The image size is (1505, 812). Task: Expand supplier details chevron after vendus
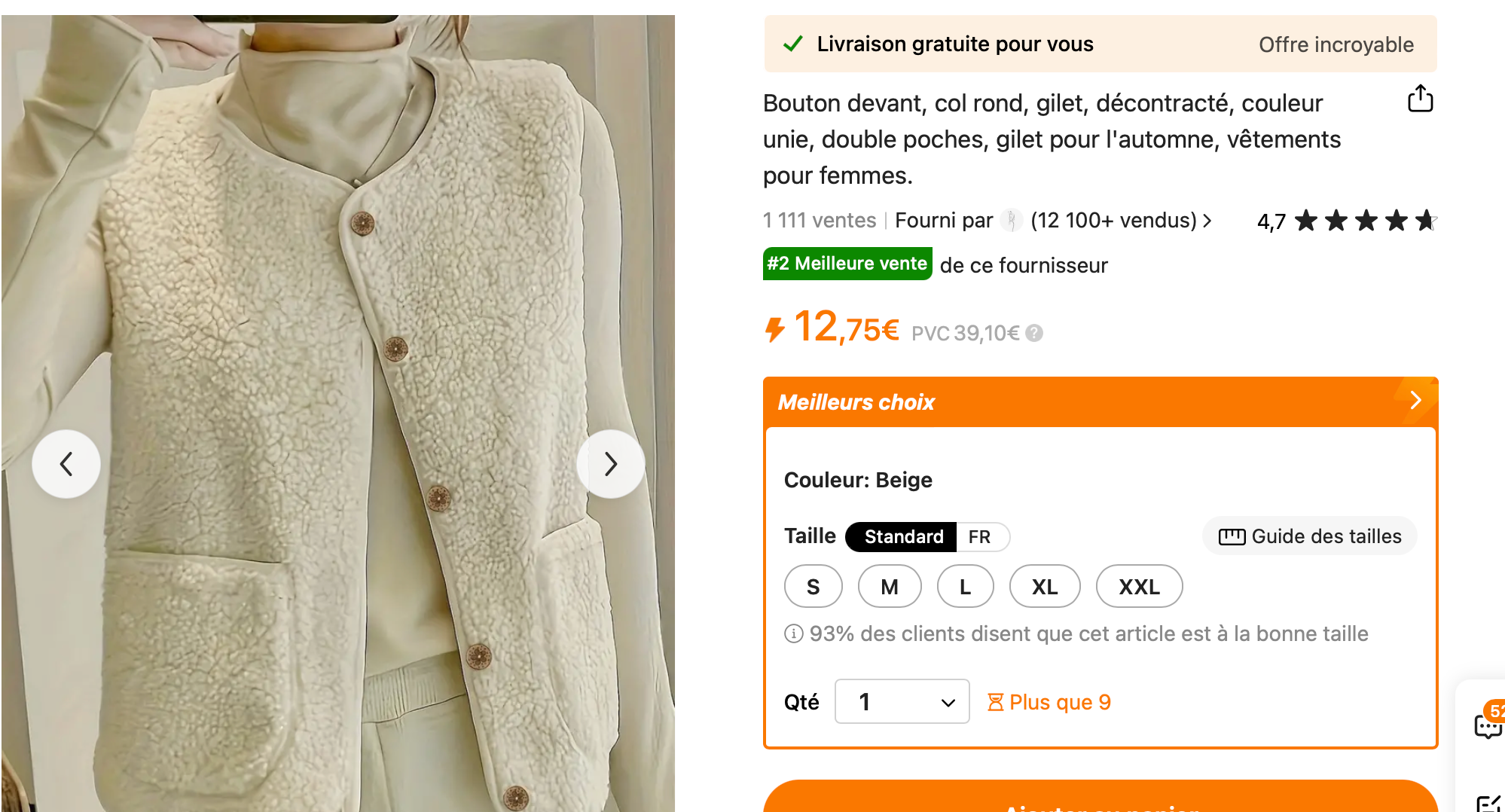[x=1207, y=220]
